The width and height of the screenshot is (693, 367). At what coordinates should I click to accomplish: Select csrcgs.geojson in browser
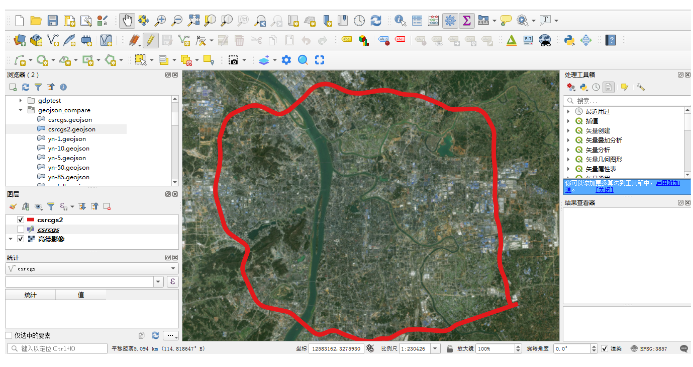tap(70, 120)
